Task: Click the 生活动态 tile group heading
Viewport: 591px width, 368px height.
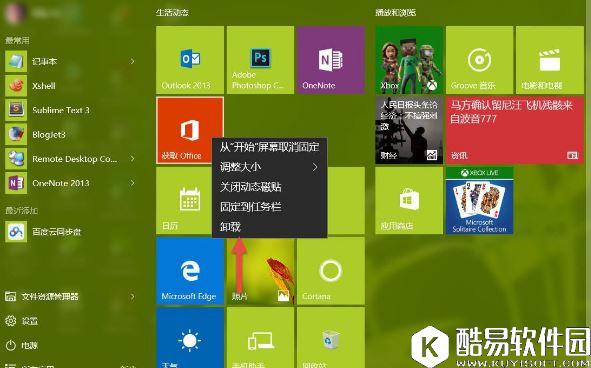Action: click(172, 12)
